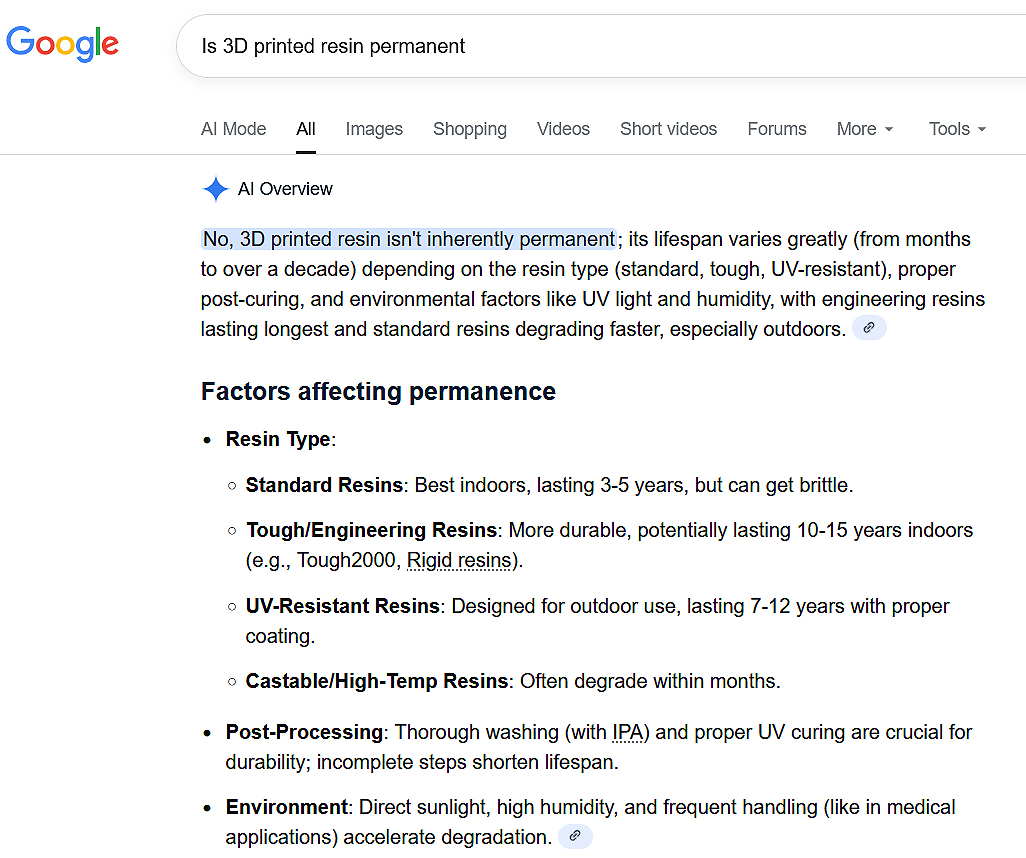Click the underlined IPA term

[628, 732]
